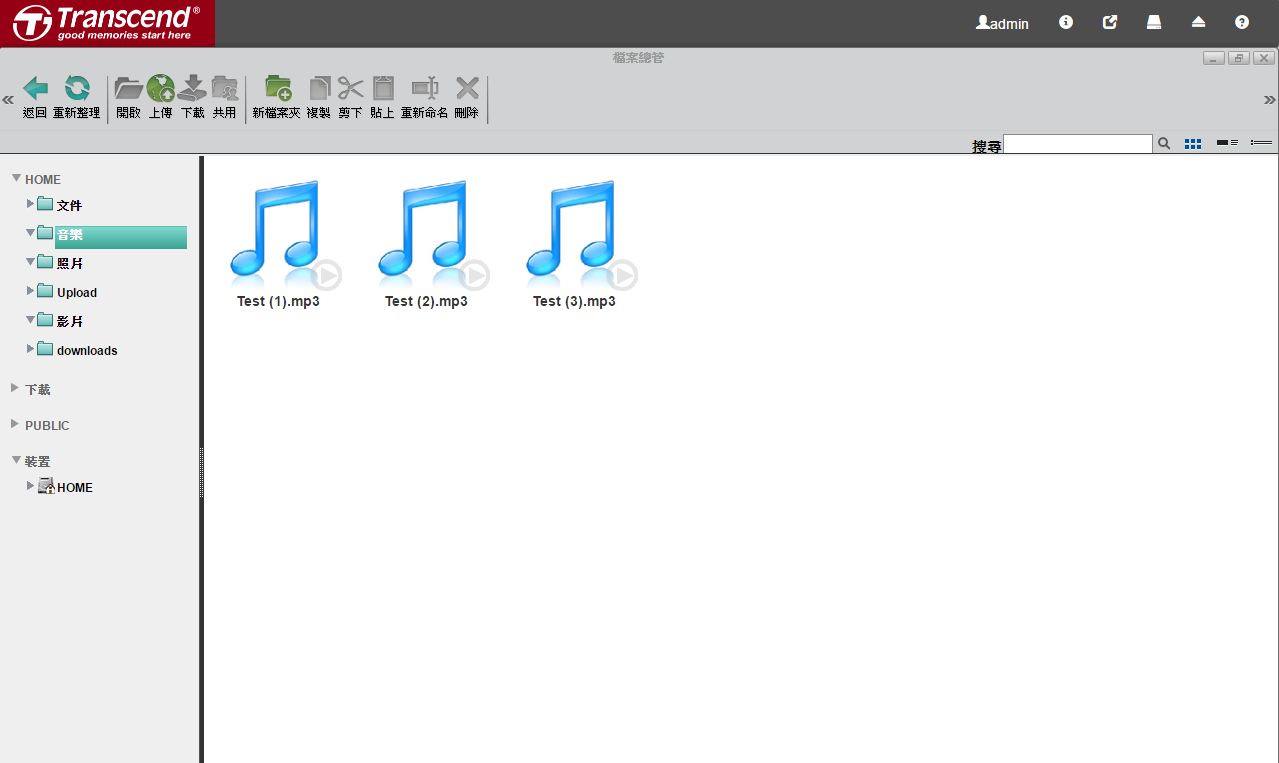Click the PUBLIC label
Image resolution: width=1279 pixels, height=763 pixels.
tap(47, 425)
